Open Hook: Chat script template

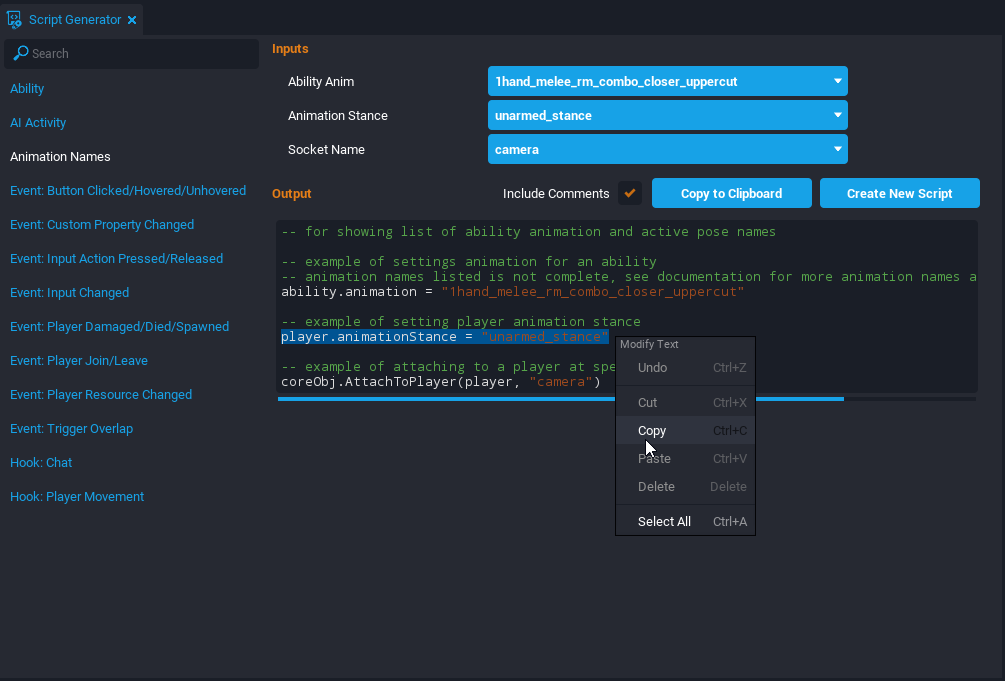click(x=41, y=463)
